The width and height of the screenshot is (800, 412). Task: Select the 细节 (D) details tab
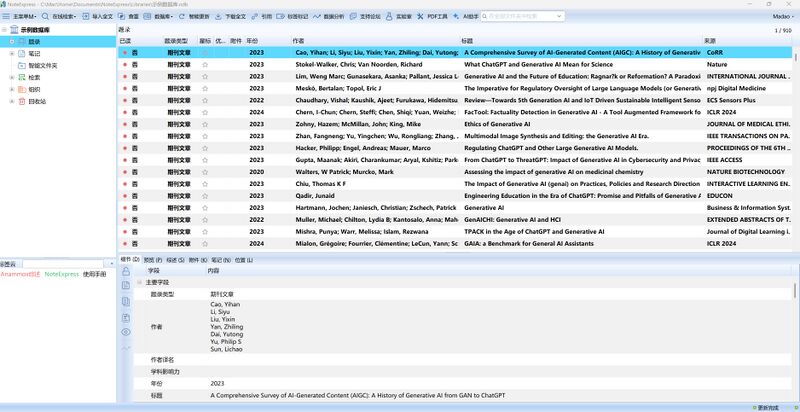(x=130, y=260)
